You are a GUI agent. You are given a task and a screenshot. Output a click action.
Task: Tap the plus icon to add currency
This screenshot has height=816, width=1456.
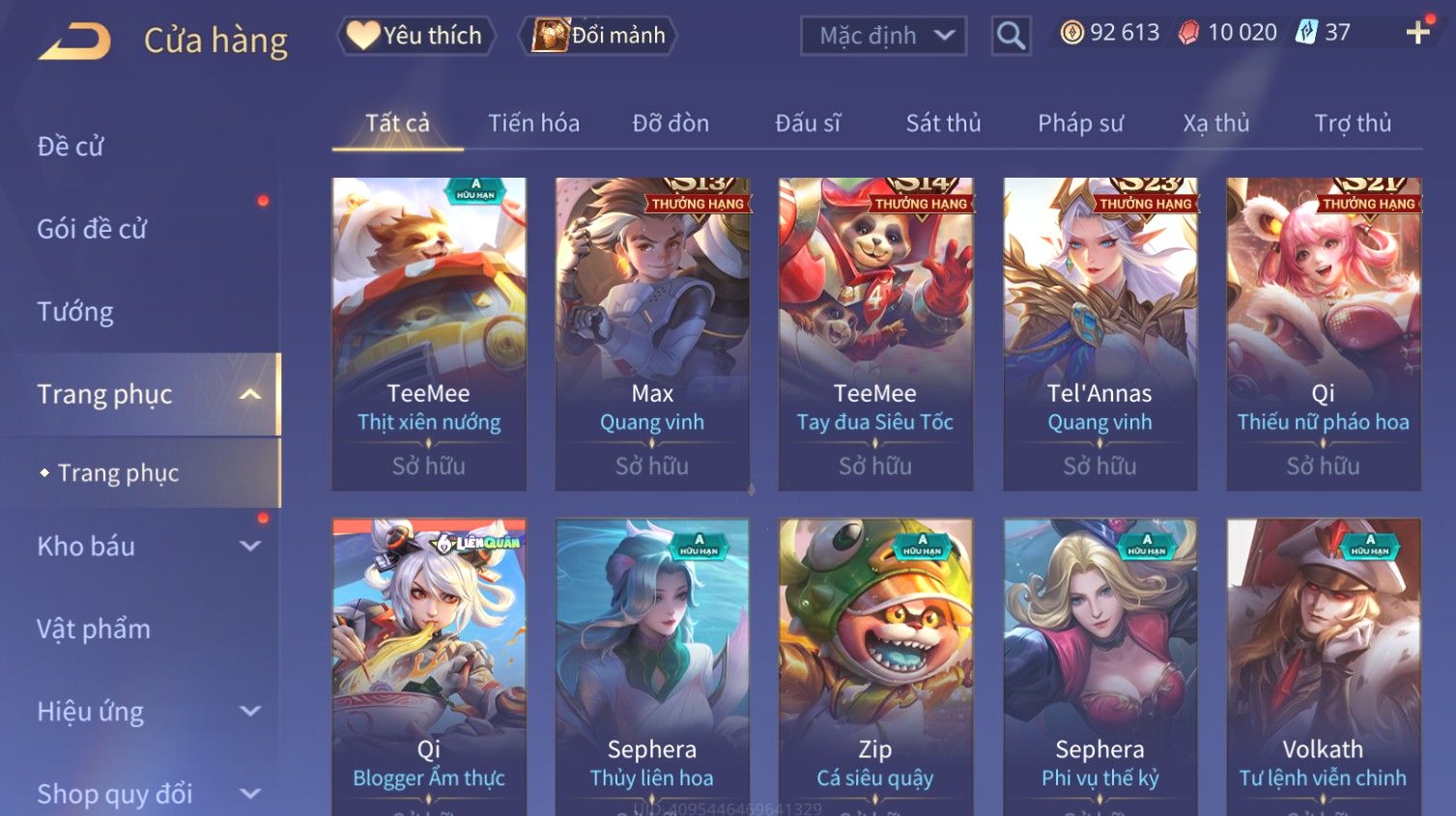tap(1417, 33)
